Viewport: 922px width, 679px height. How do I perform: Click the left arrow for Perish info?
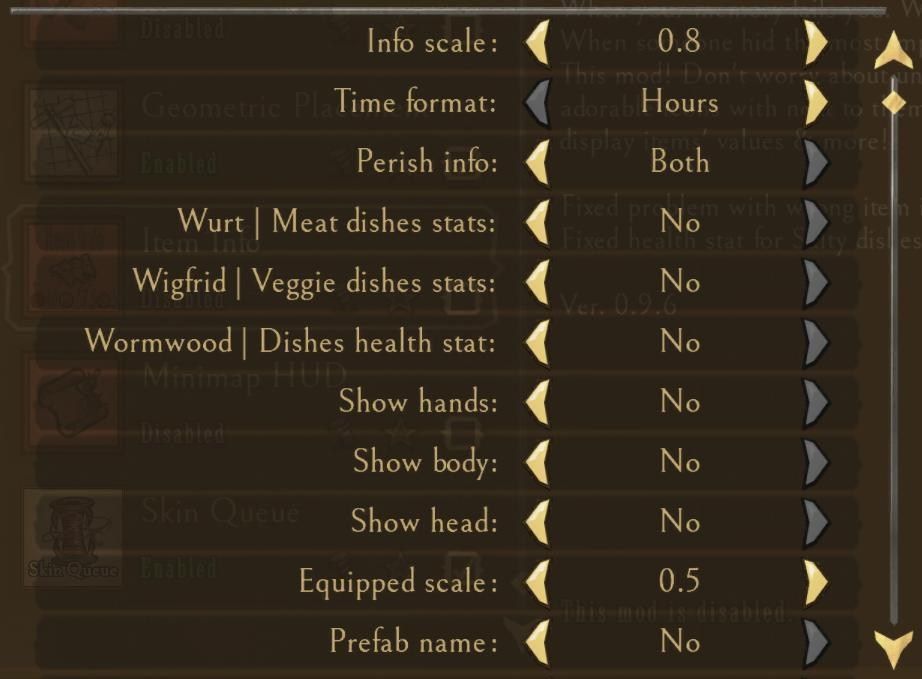538,162
